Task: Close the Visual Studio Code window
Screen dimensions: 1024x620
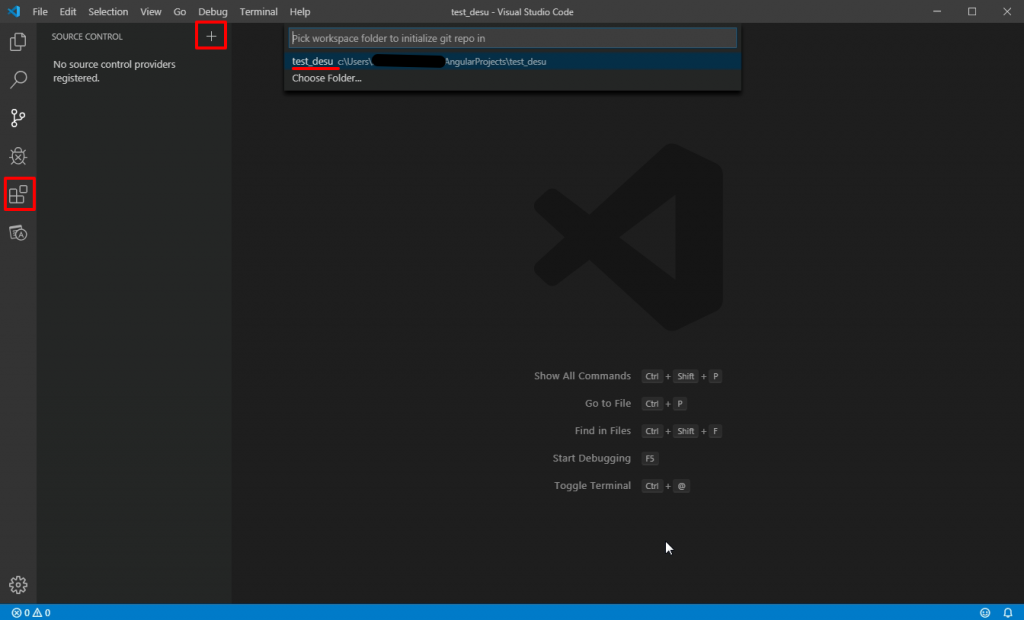Action: (1007, 12)
